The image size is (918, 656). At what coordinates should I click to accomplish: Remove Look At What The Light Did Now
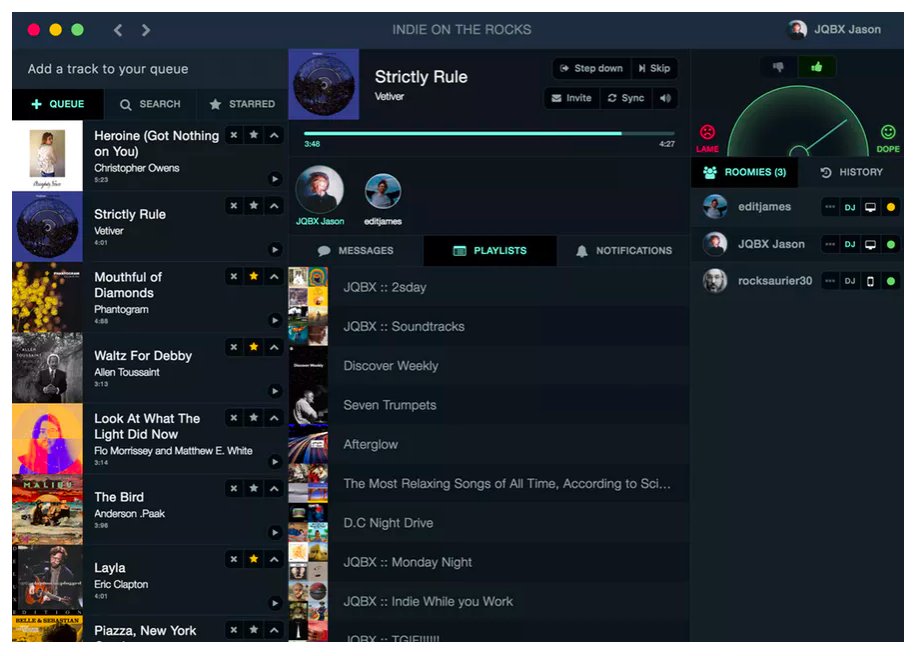[x=234, y=418]
